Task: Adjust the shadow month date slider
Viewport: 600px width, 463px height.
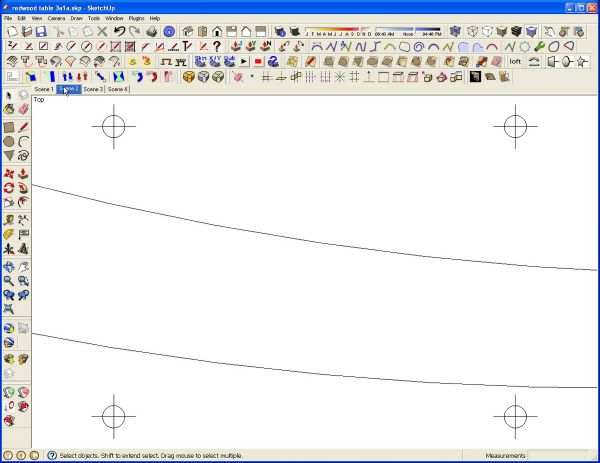Action: 338,29
